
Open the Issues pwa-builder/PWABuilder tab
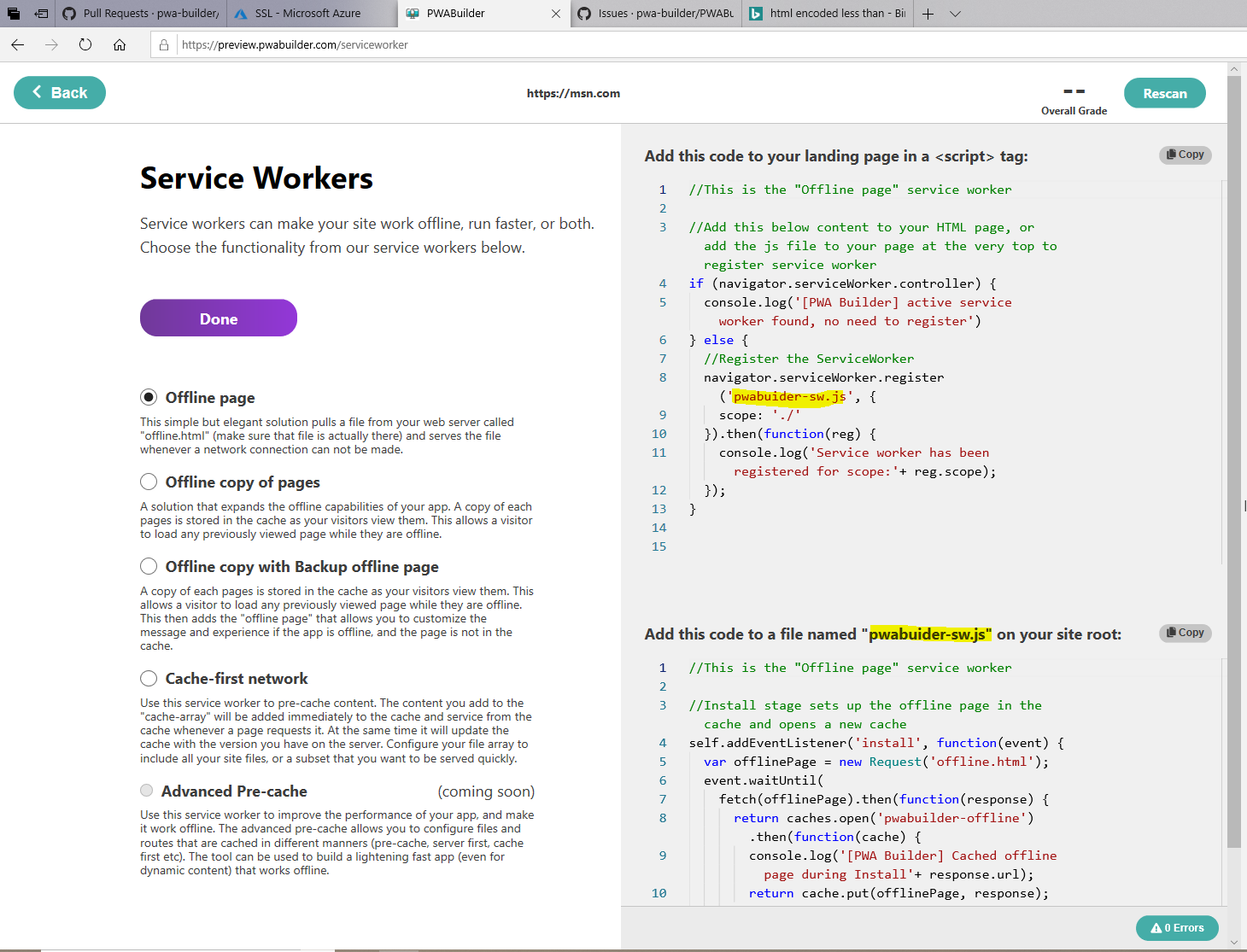[656, 14]
